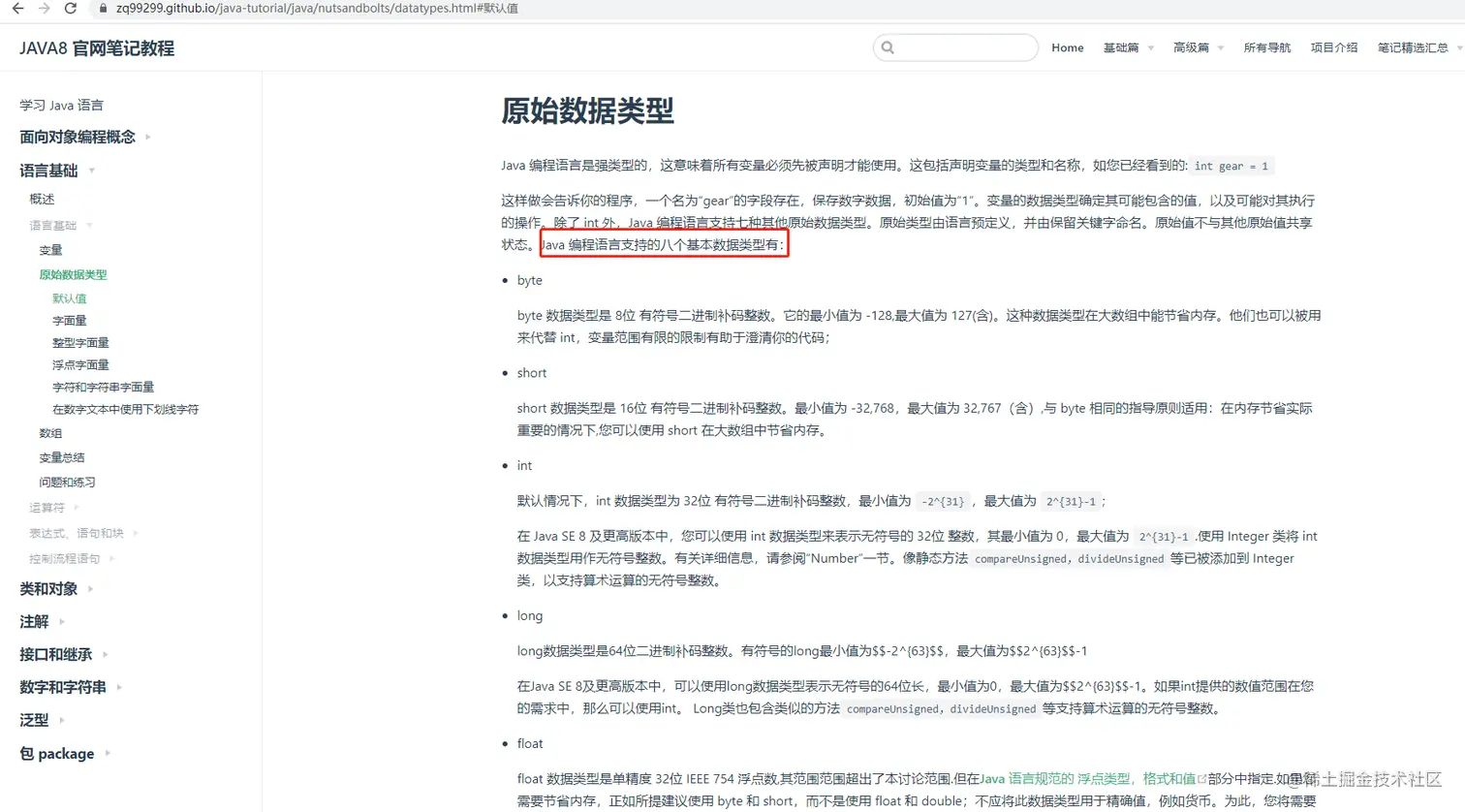Click into the site search field
Viewport: 1465px width, 812px height.
coord(955,47)
